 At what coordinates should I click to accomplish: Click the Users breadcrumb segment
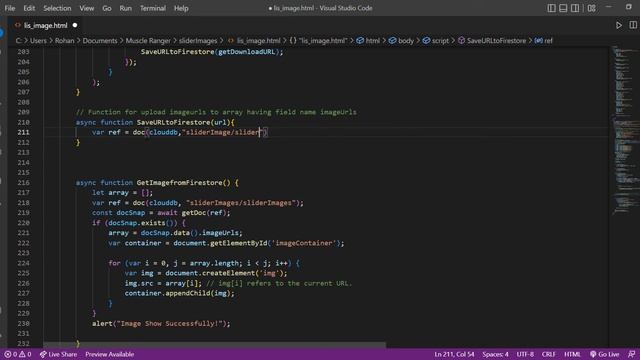click(38, 40)
